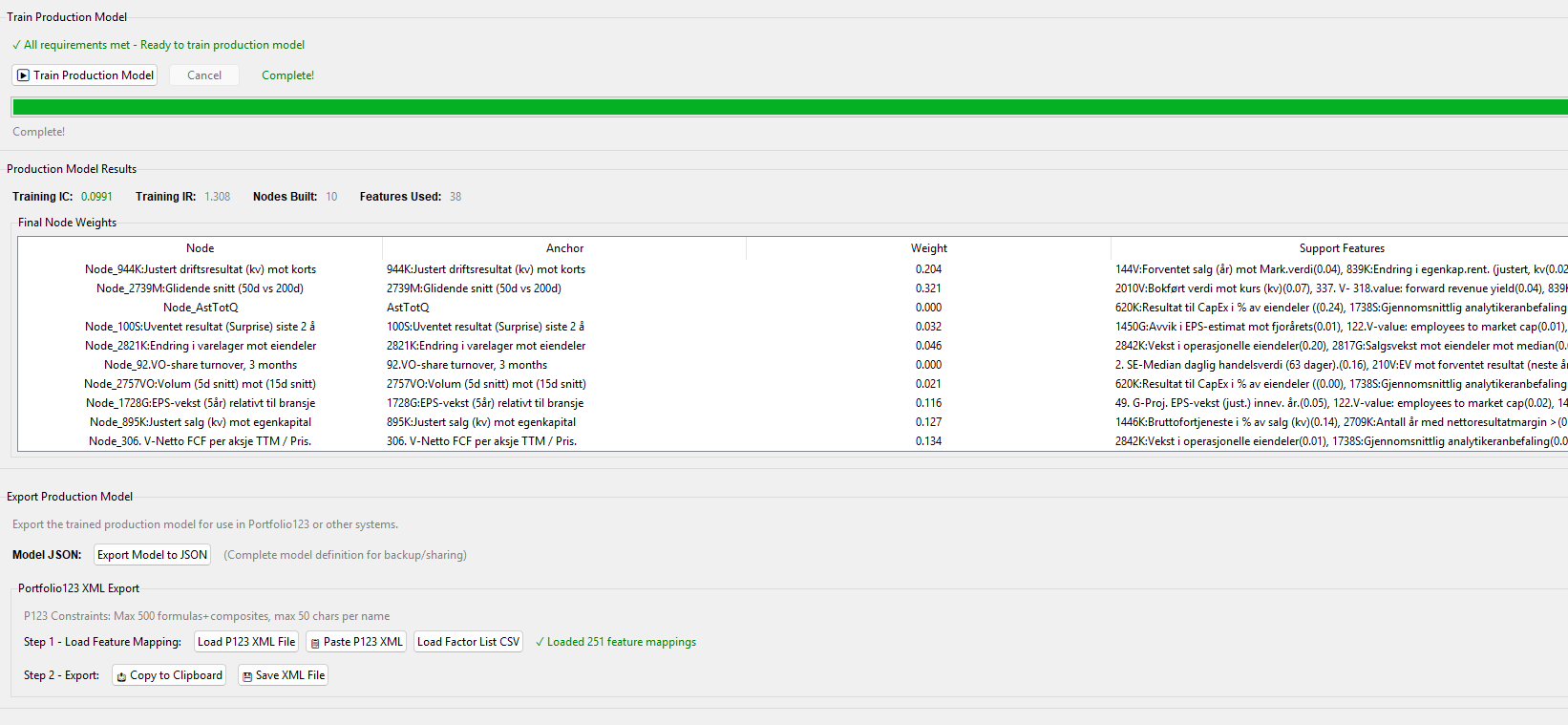Image resolution: width=1568 pixels, height=725 pixels.
Task: Click the Save XML File disk icon
Action: click(x=247, y=676)
